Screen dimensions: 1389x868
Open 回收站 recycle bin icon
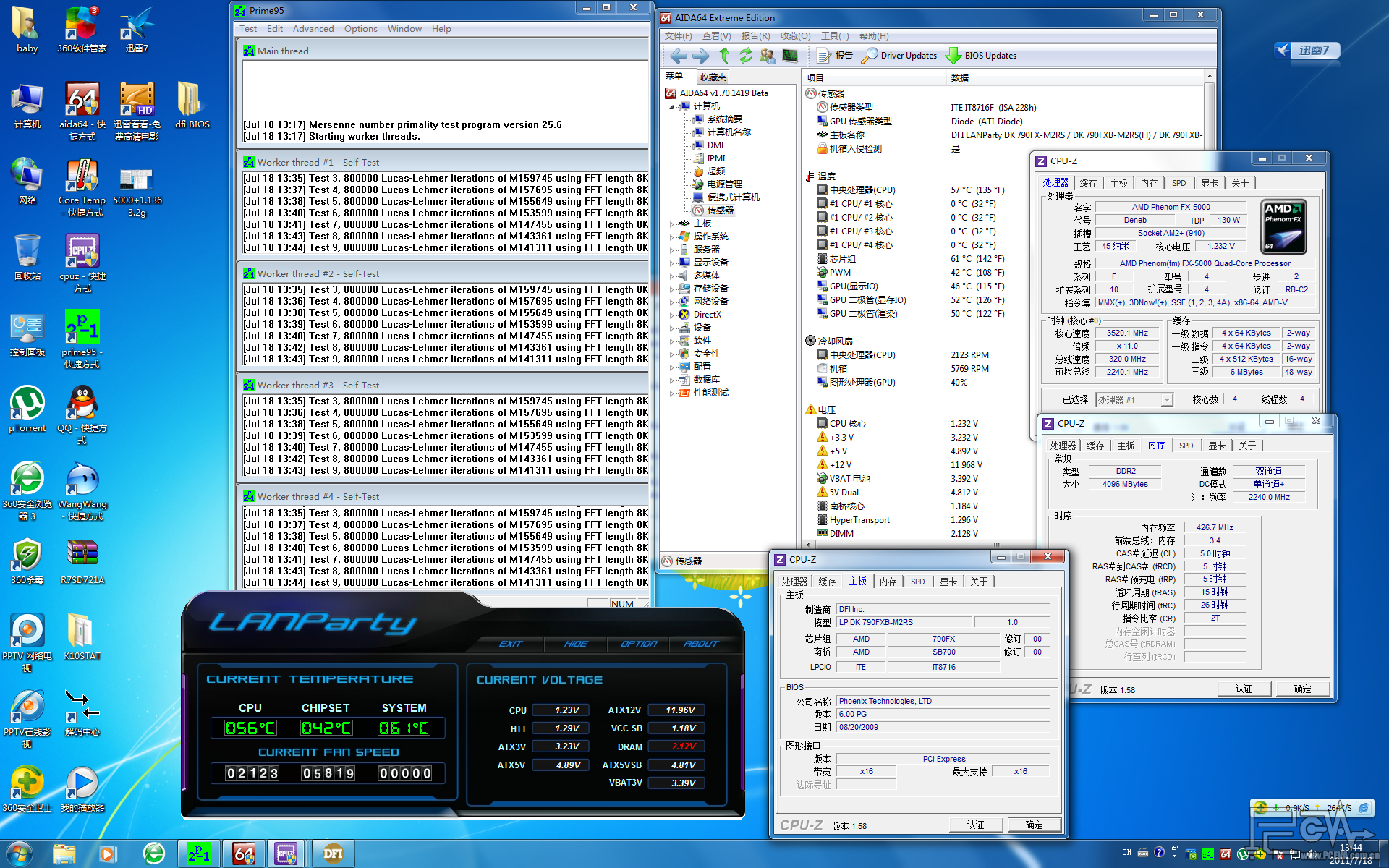click(27, 258)
